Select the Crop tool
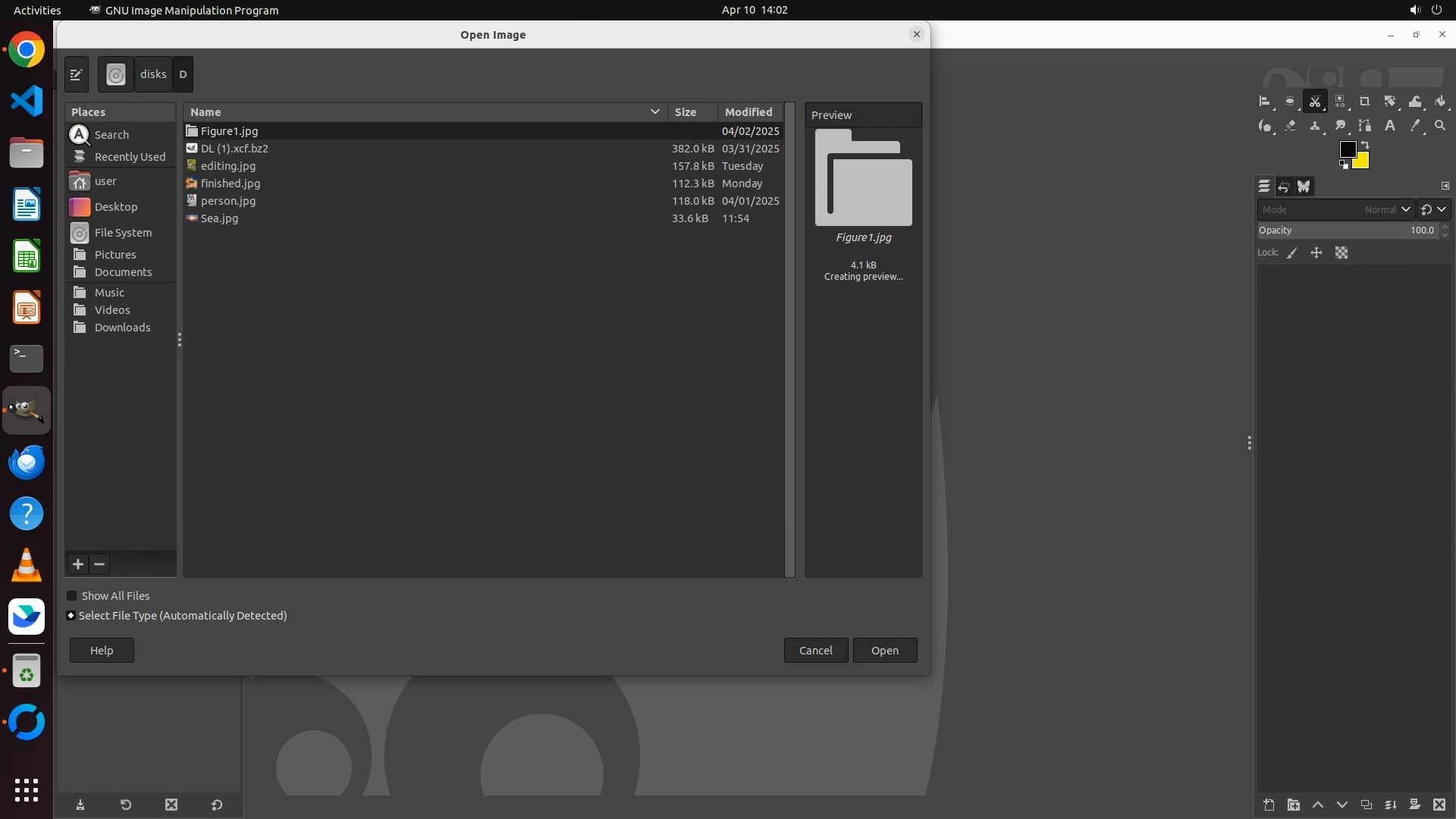This screenshot has height=819, width=1456. point(1365,102)
